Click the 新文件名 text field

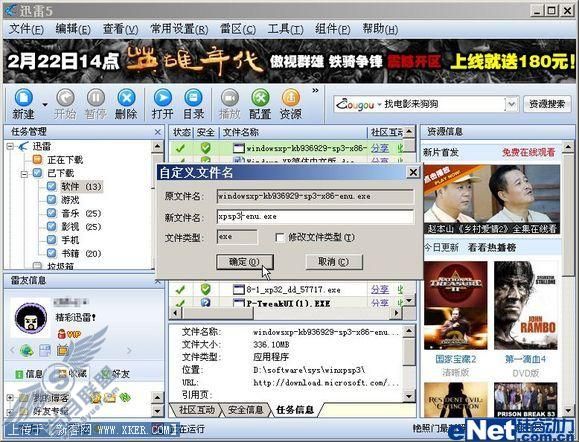click(x=315, y=217)
